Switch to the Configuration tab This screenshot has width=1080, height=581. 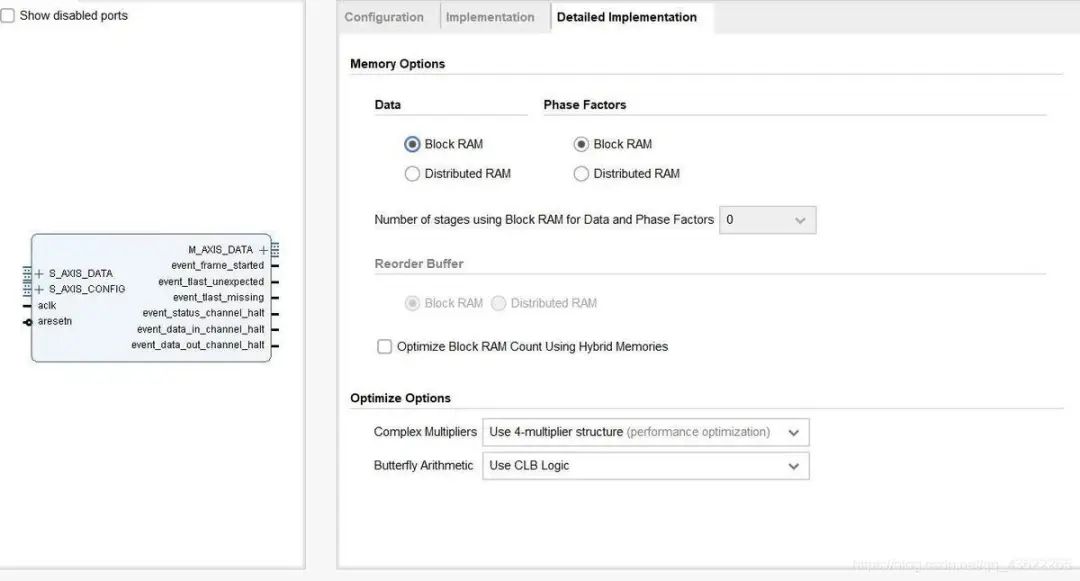384,17
